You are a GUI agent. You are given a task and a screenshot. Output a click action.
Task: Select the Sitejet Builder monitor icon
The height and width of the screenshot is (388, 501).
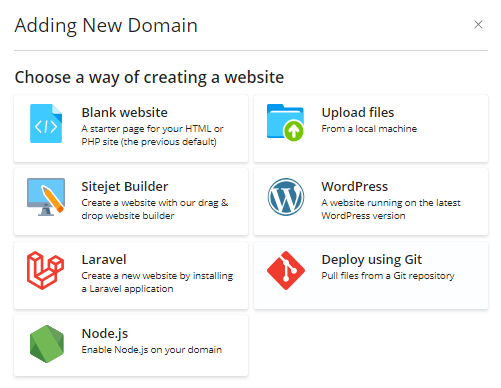46,197
